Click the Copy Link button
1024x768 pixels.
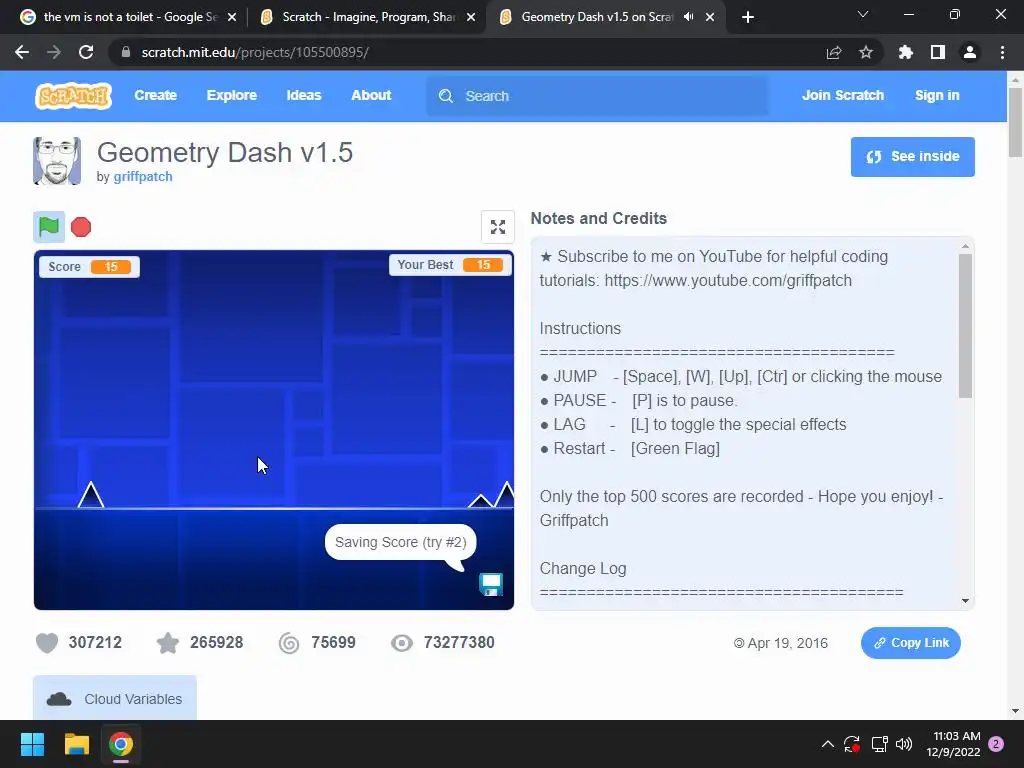(x=910, y=643)
